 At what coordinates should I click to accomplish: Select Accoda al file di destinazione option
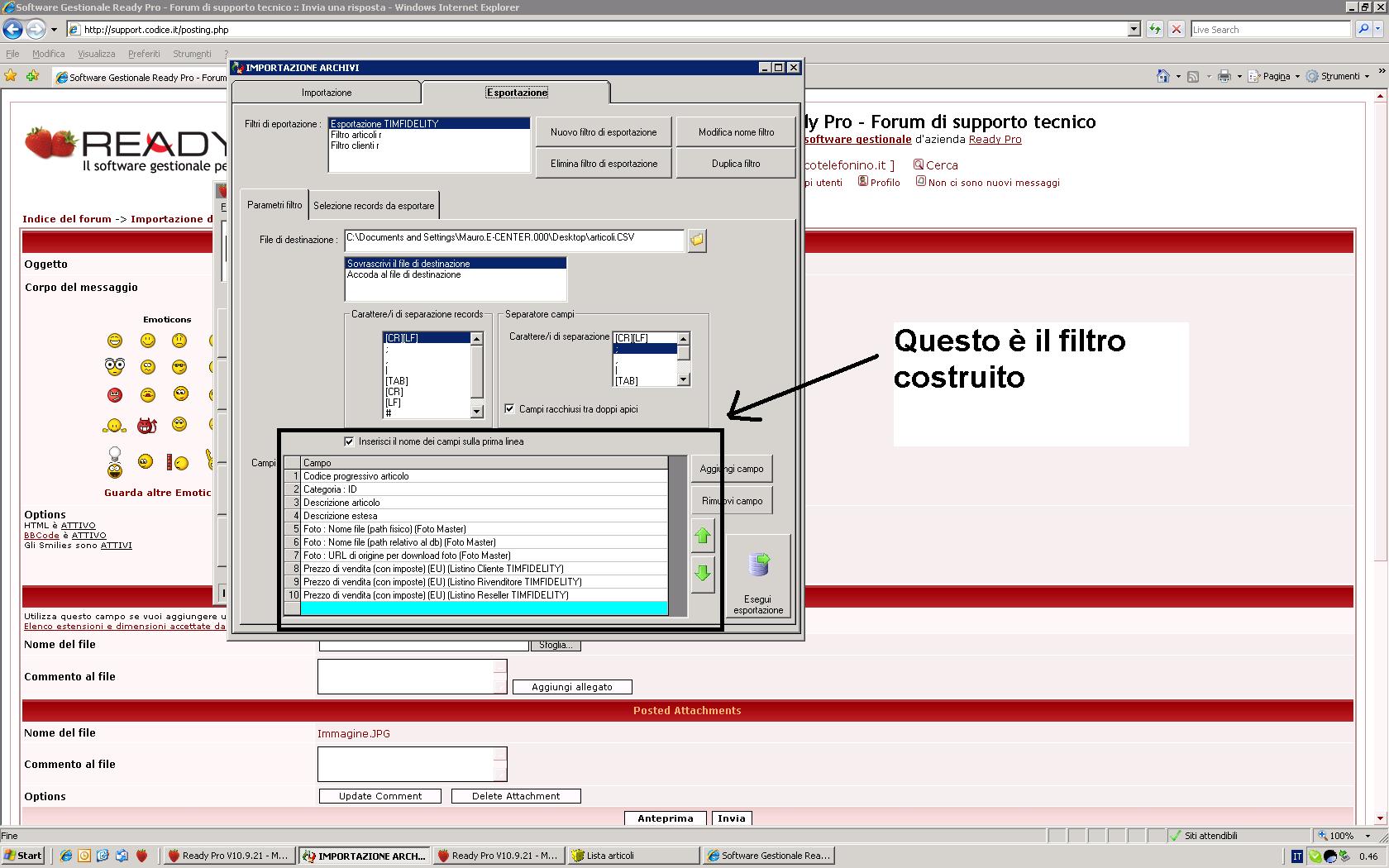[456, 274]
